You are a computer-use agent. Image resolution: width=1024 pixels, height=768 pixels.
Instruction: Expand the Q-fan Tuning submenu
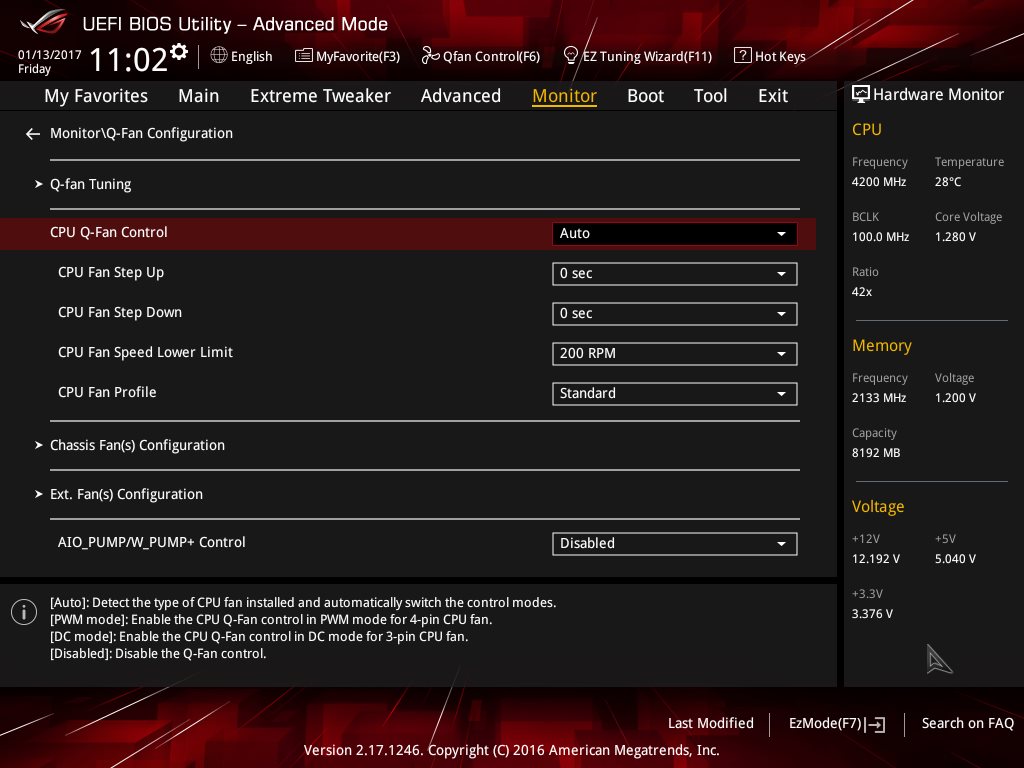coord(91,185)
